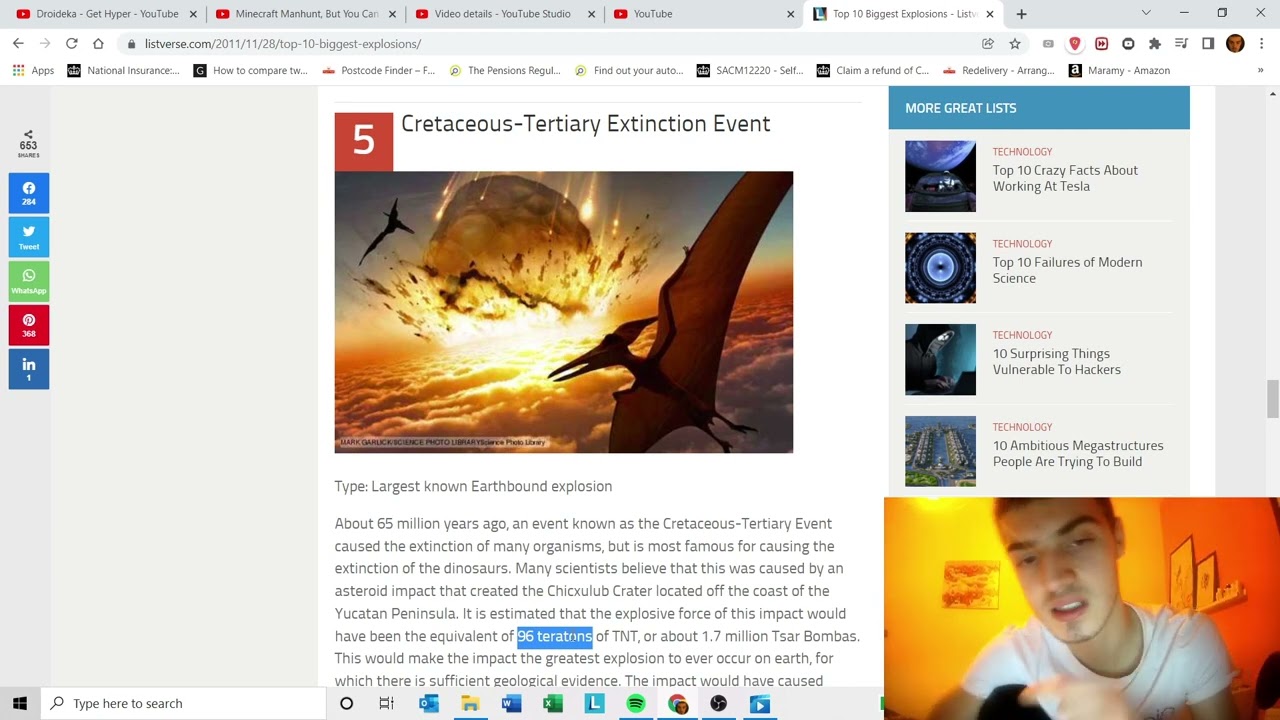Reload the Listverse page
Screen dimensions: 1280x720
click(72, 44)
